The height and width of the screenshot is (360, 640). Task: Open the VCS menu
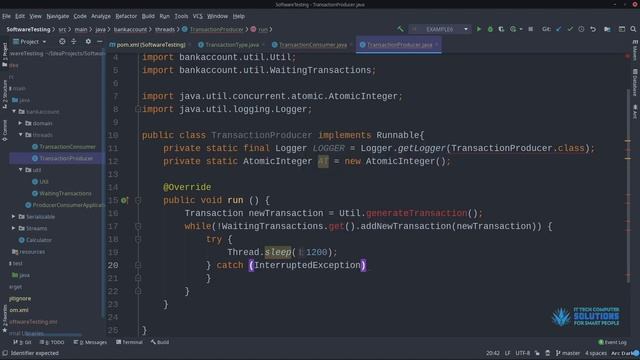click(198, 16)
